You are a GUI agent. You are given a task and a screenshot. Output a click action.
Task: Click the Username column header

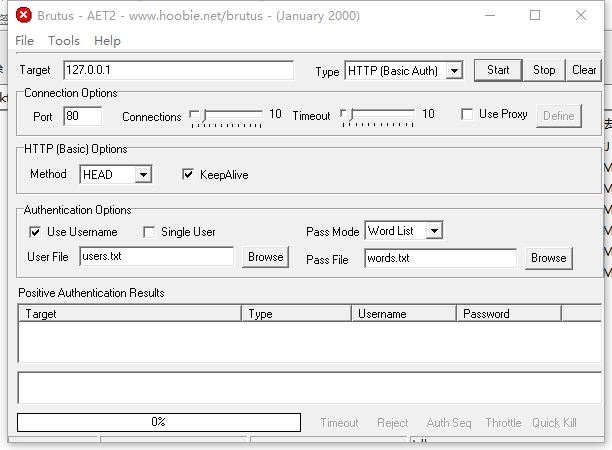click(404, 314)
